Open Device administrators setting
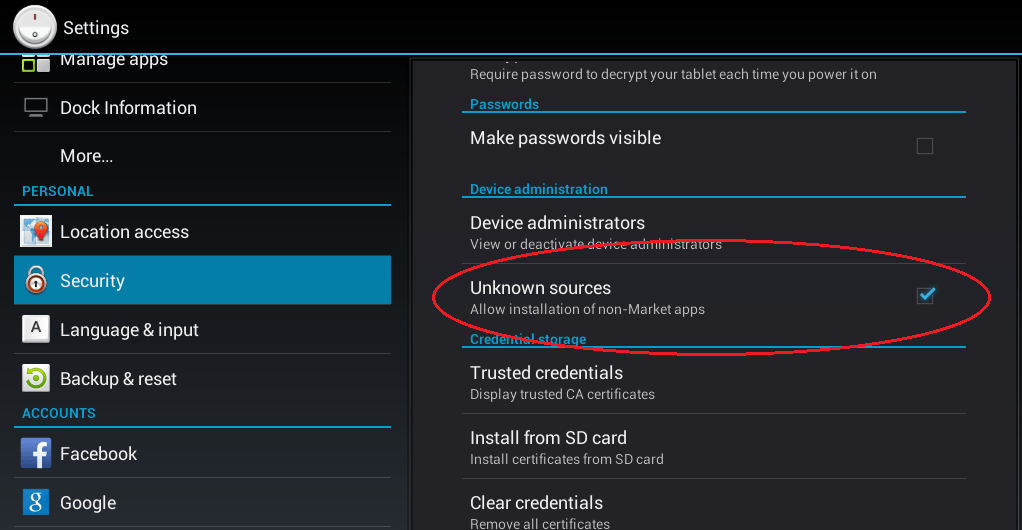This screenshot has height=530, width=1022. click(714, 231)
